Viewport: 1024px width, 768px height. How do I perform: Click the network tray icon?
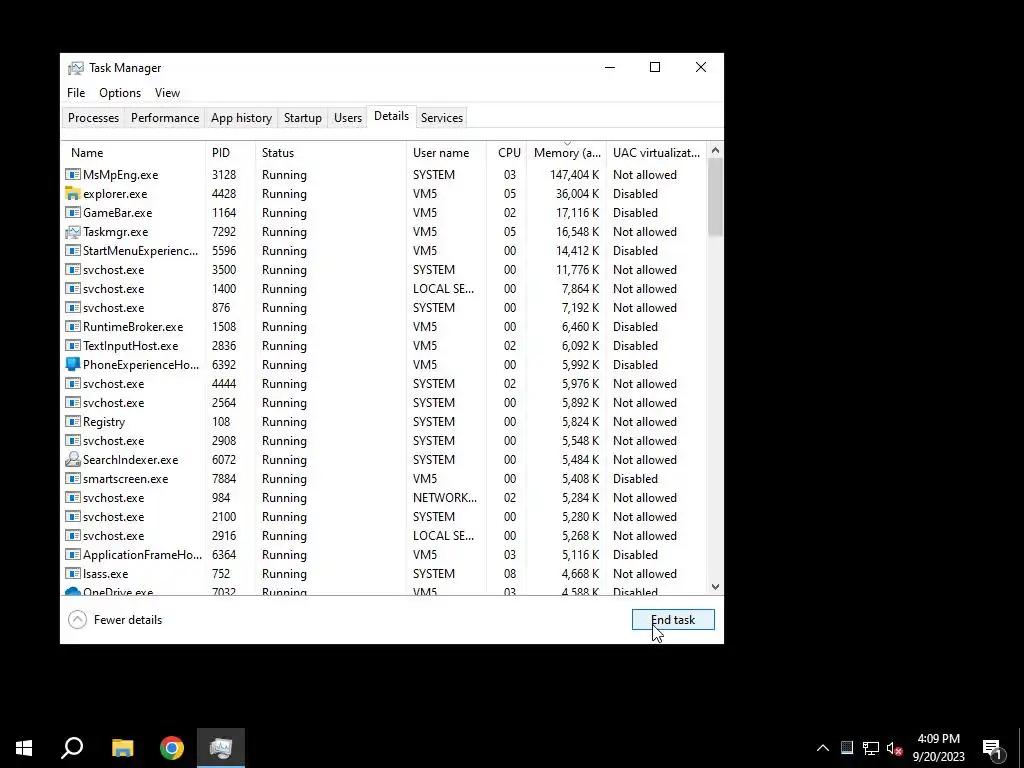click(x=871, y=748)
